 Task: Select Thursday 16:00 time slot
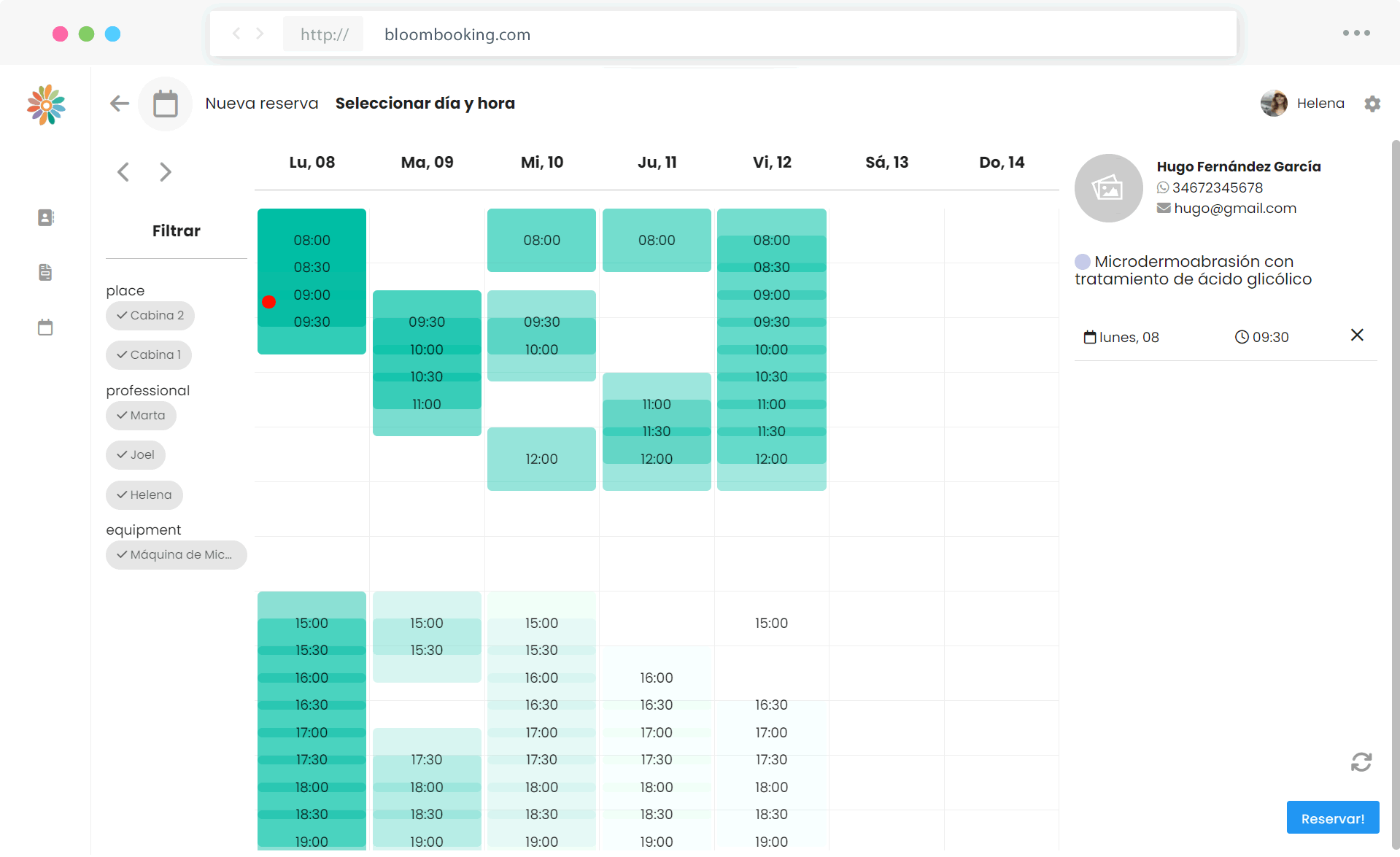(657, 678)
